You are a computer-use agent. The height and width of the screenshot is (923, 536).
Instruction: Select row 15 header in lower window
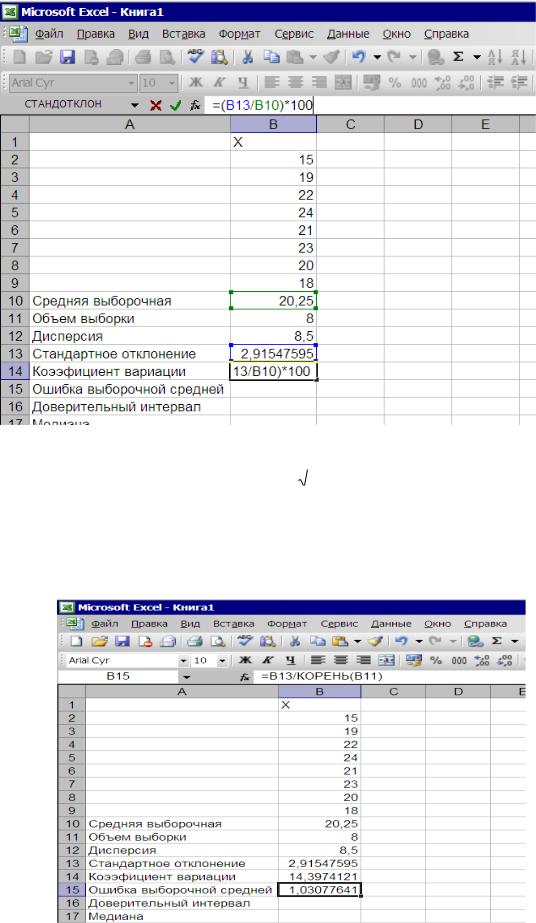[72, 889]
